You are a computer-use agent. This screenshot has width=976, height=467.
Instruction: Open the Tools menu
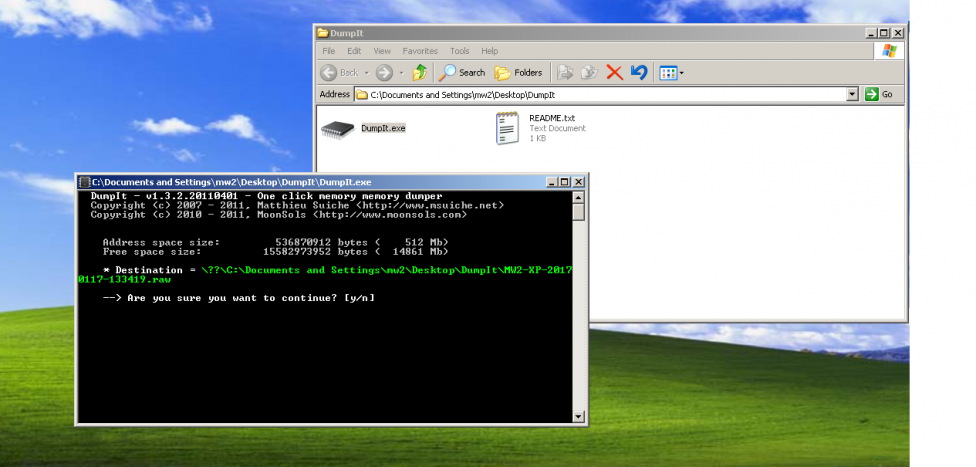click(459, 51)
